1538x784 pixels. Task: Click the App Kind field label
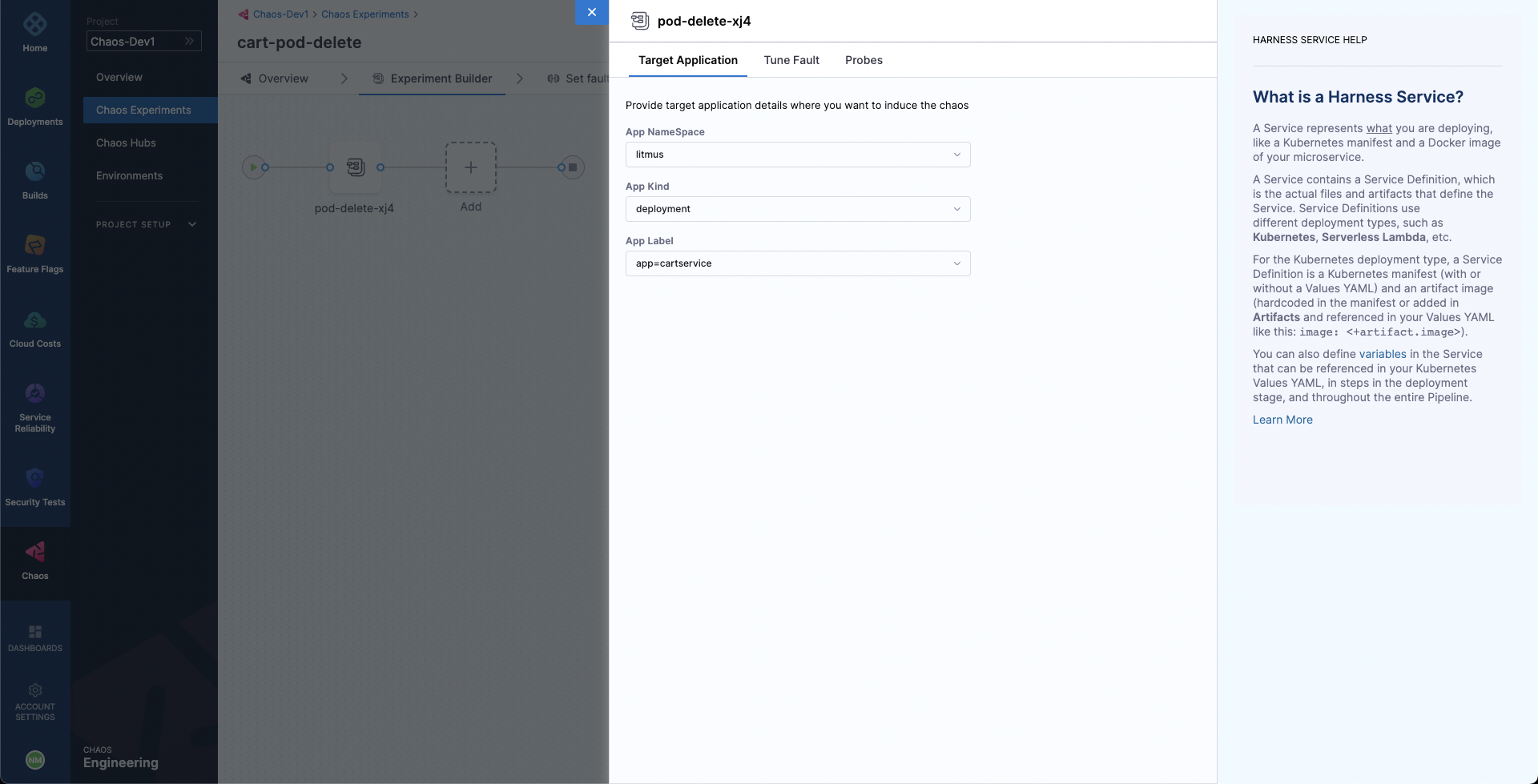tap(647, 187)
